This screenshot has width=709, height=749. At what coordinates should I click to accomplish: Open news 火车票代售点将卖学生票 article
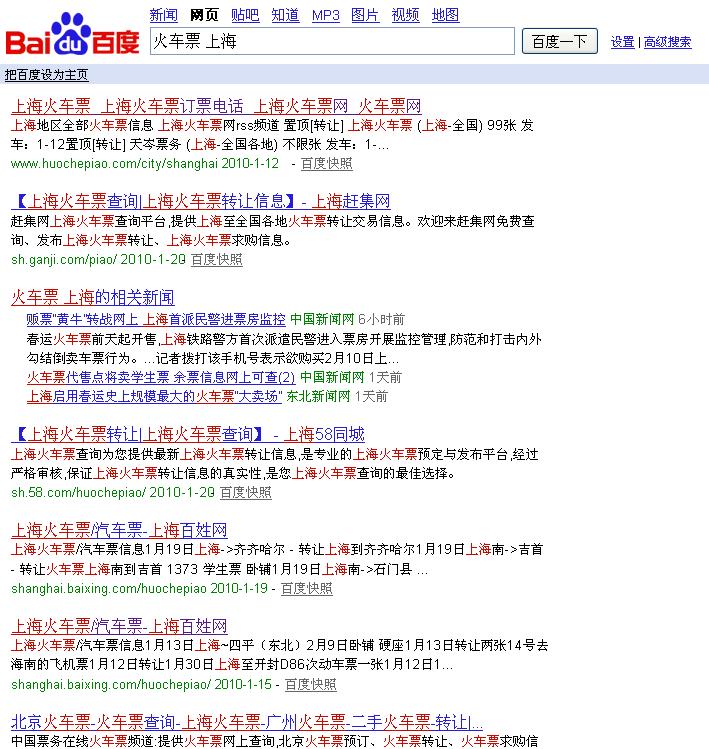pos(161,377)
